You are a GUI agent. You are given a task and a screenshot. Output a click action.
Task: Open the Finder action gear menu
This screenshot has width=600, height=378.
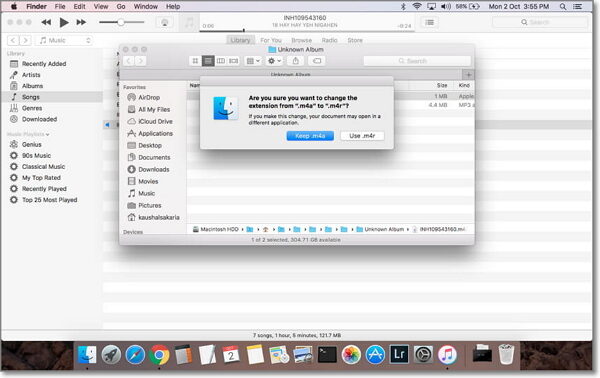point(274,61)
